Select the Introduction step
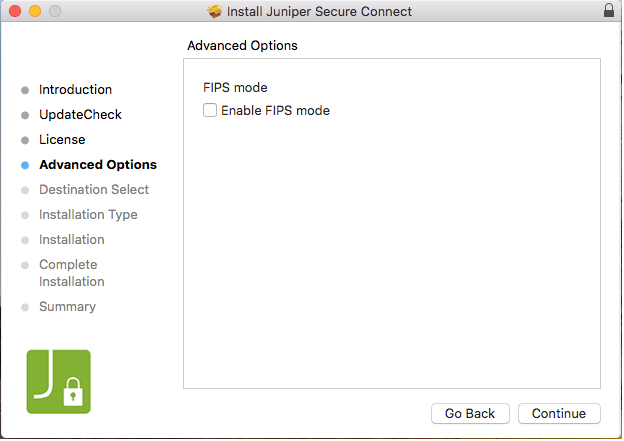624x441 pixels. [75, 90]
